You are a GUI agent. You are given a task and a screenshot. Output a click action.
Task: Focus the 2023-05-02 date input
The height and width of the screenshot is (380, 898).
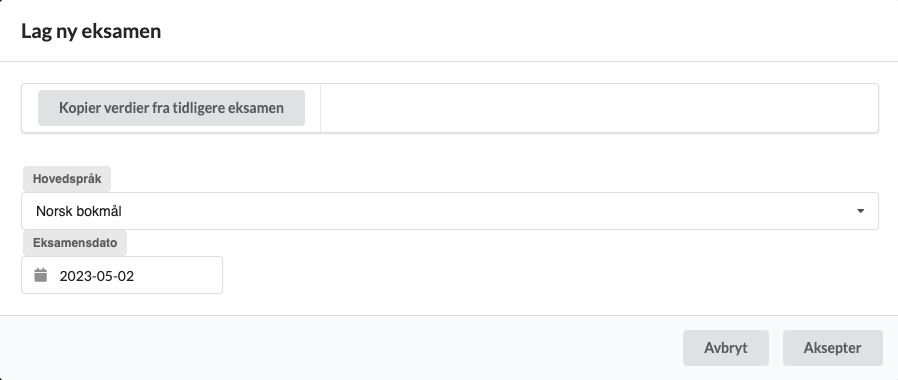122,275
